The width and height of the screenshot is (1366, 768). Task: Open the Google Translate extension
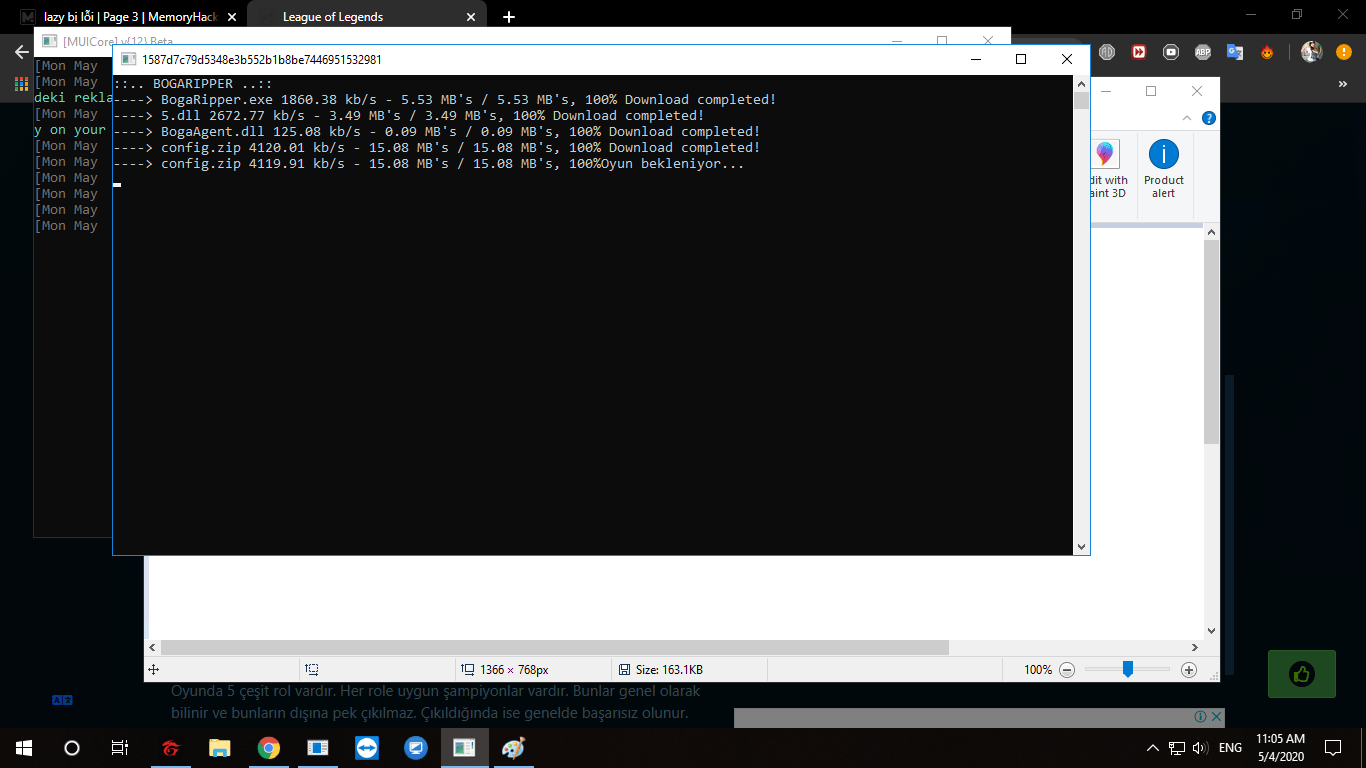[1235, 52]
